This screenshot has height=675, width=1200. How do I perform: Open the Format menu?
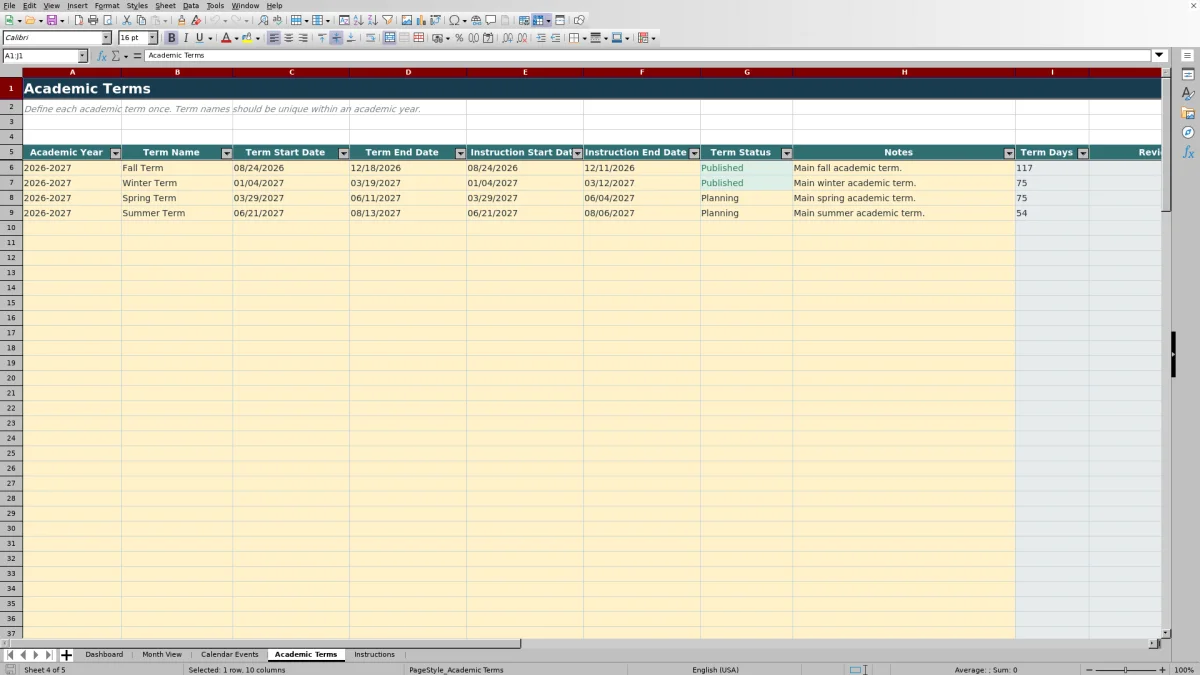coord(107,5)
